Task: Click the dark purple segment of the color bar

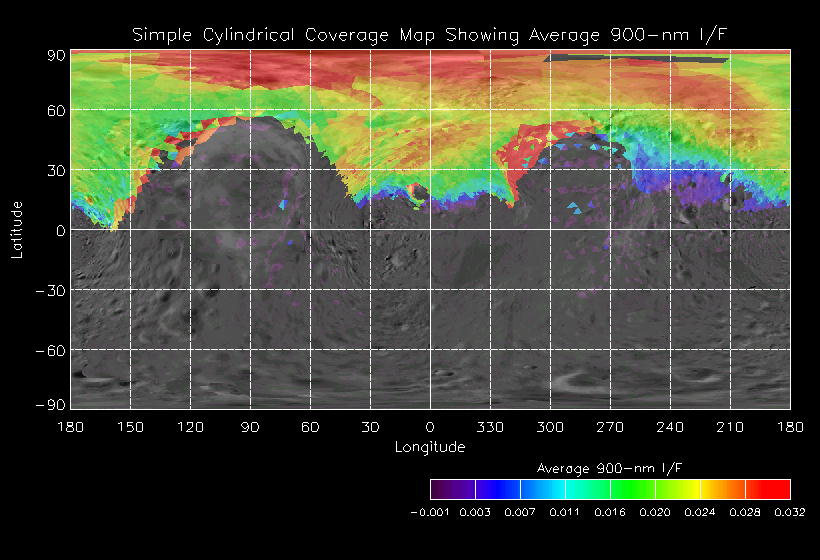Action: pyautogui.click(x=453, y=489)
